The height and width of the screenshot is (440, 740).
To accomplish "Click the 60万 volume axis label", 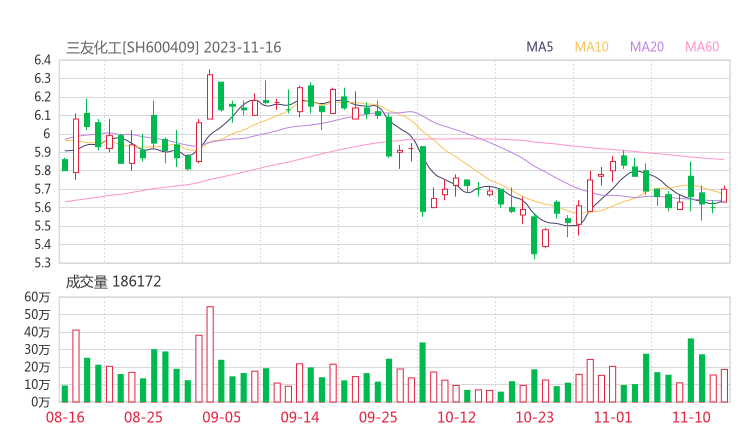I will coord(37,297).
